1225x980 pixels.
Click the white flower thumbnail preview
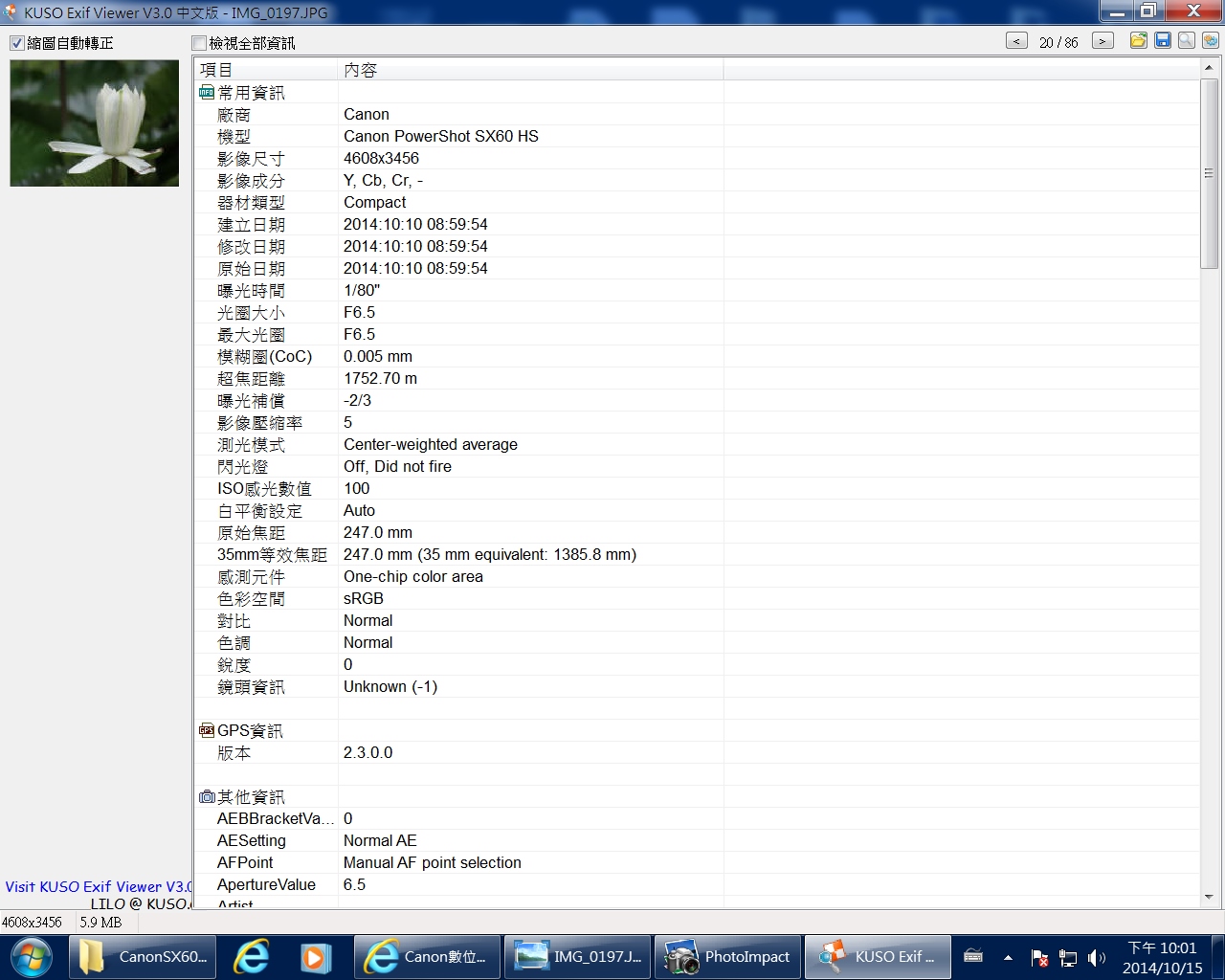[x=94, y=122]
